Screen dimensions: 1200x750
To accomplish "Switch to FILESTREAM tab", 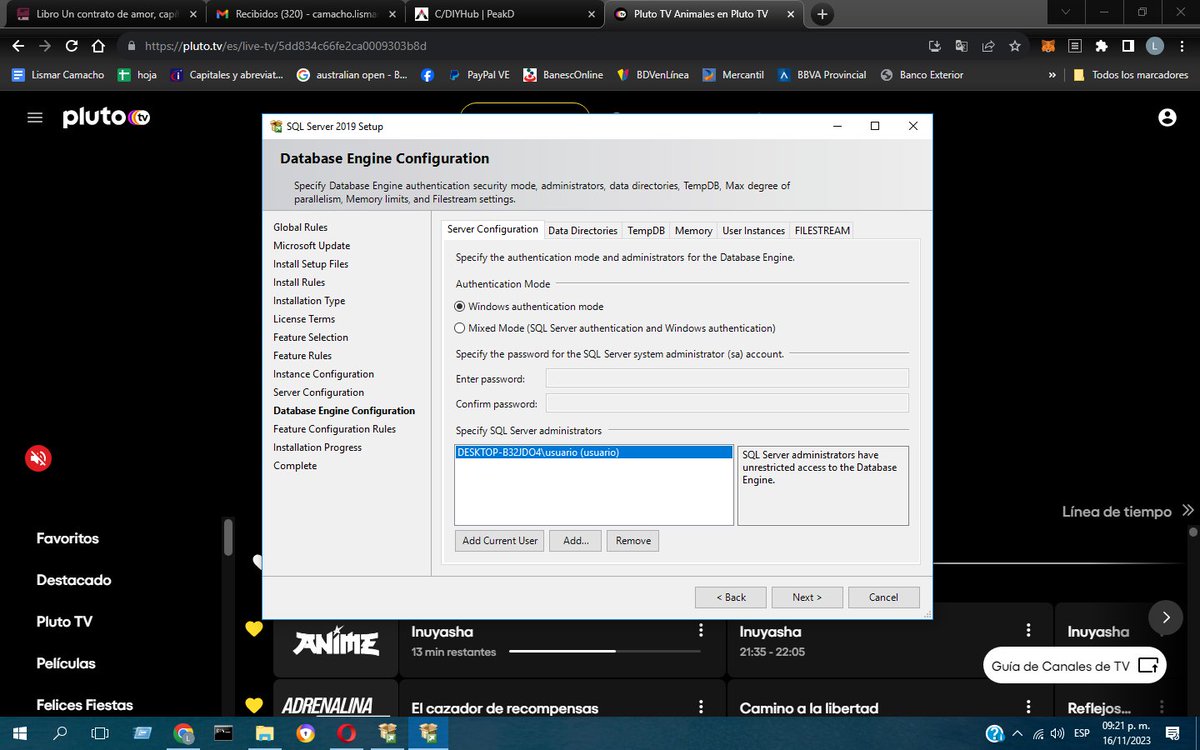I will point(822,231).
